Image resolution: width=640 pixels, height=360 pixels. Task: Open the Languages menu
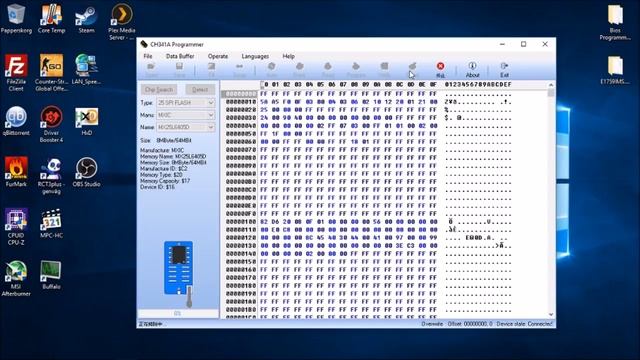tap(255, 56)
